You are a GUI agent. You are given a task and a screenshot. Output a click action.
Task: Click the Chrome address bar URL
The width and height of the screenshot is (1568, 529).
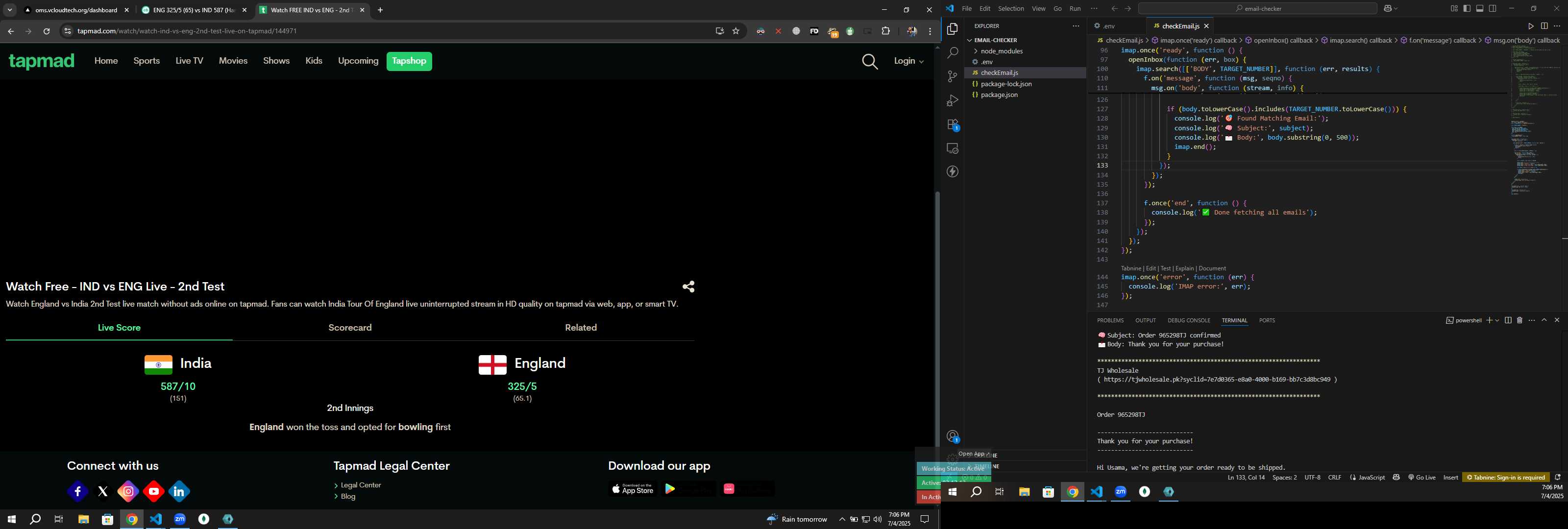pyautogui.click(x=188, y=31)
